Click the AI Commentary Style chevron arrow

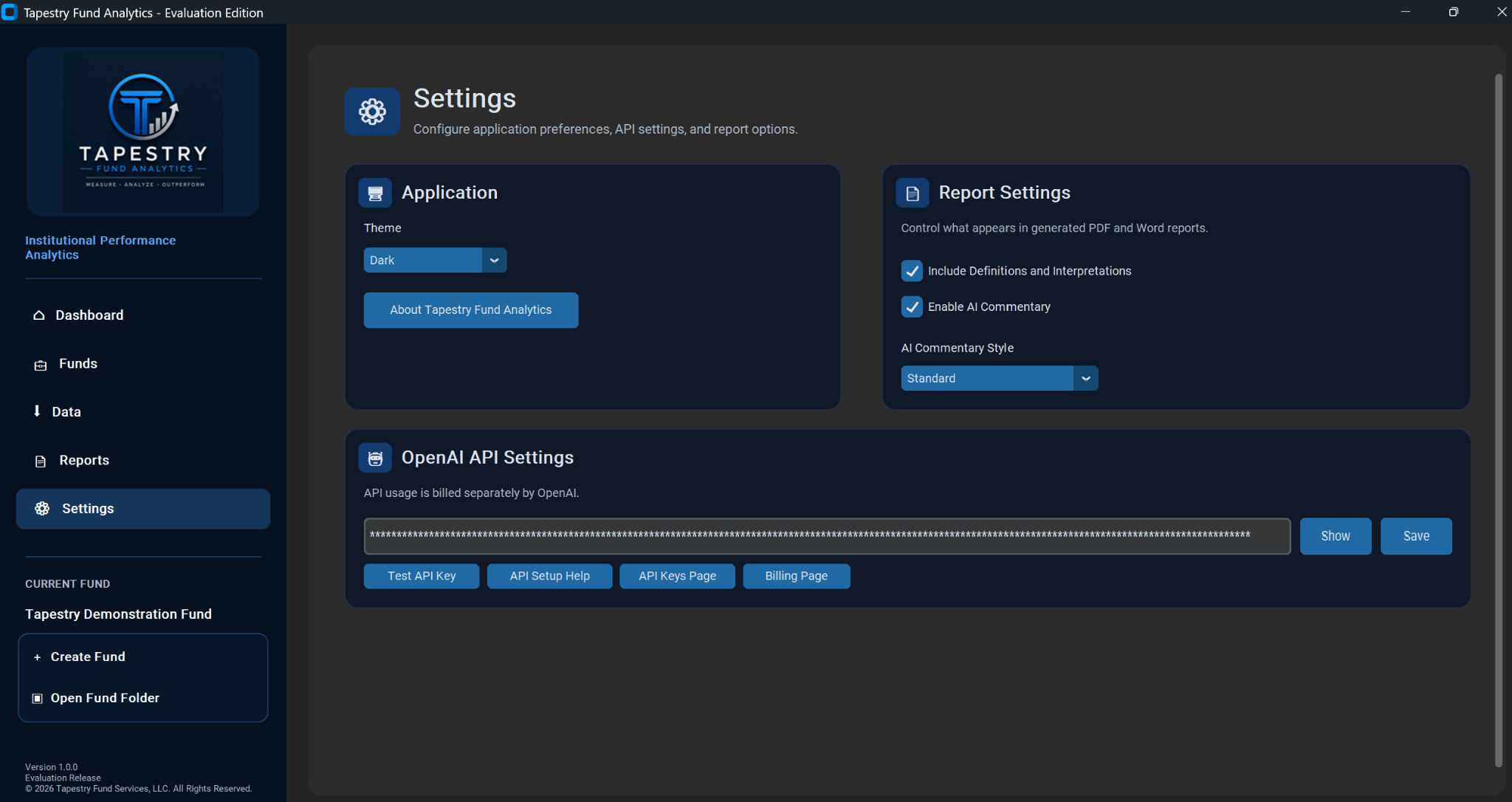(1086, 378)
